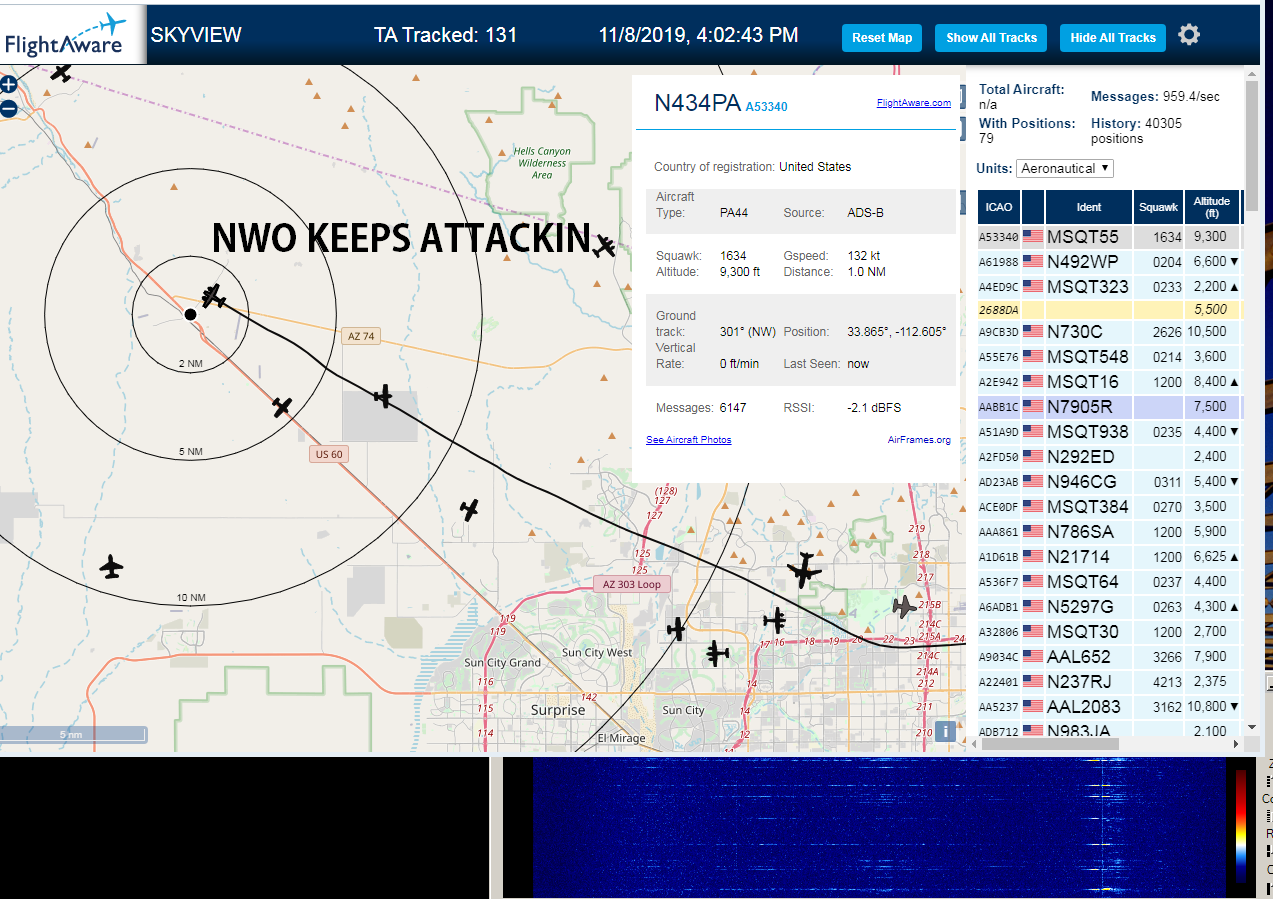Image resolution: width=1273 pixels, height=899 pixels.
Task: Select the AAL2083 table row
Action: click(1109, 707)
